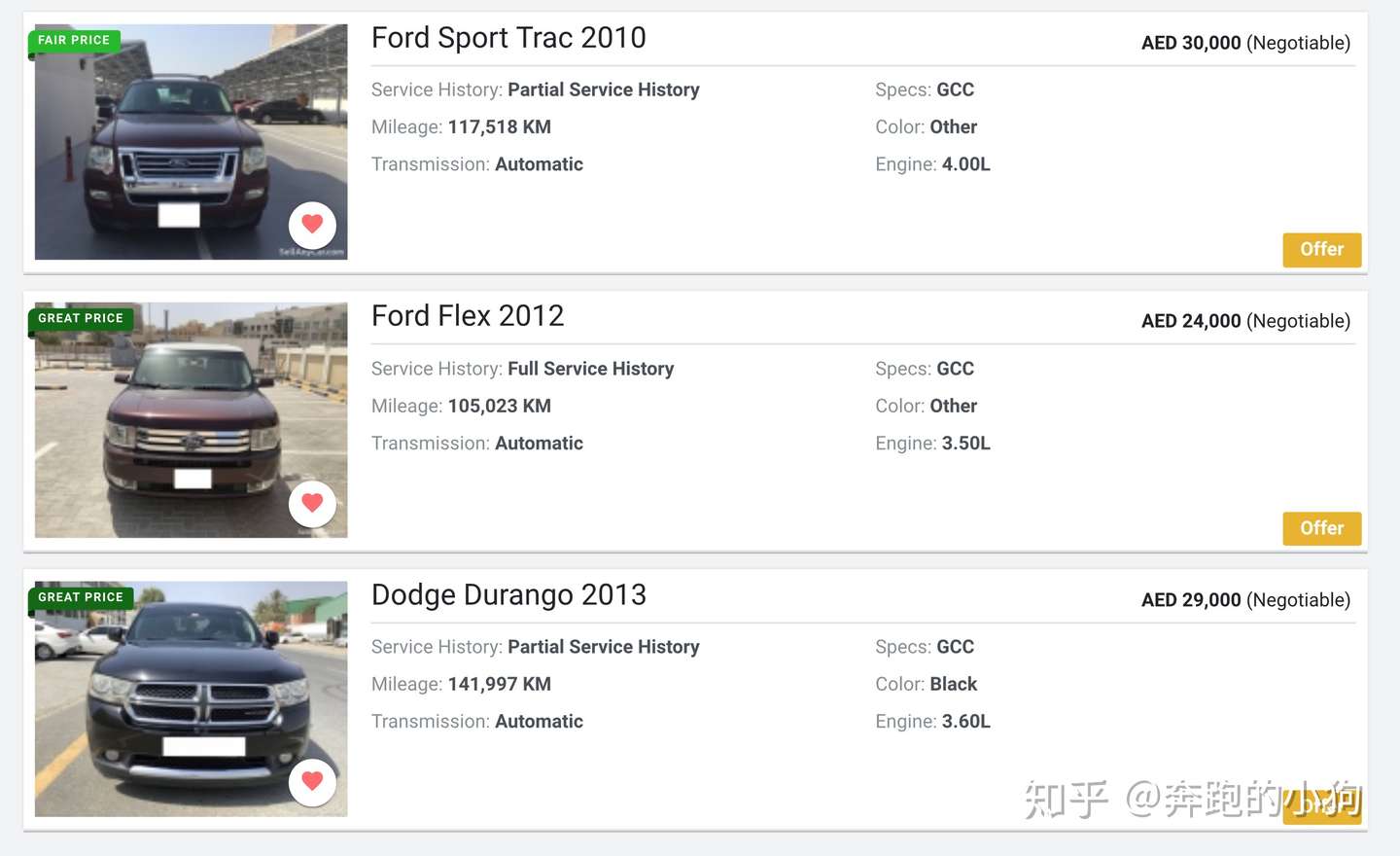This screenshot has width=1400, height=856.
Task: Click Partial Service History on Sport Trac
Action: [604, 89]
